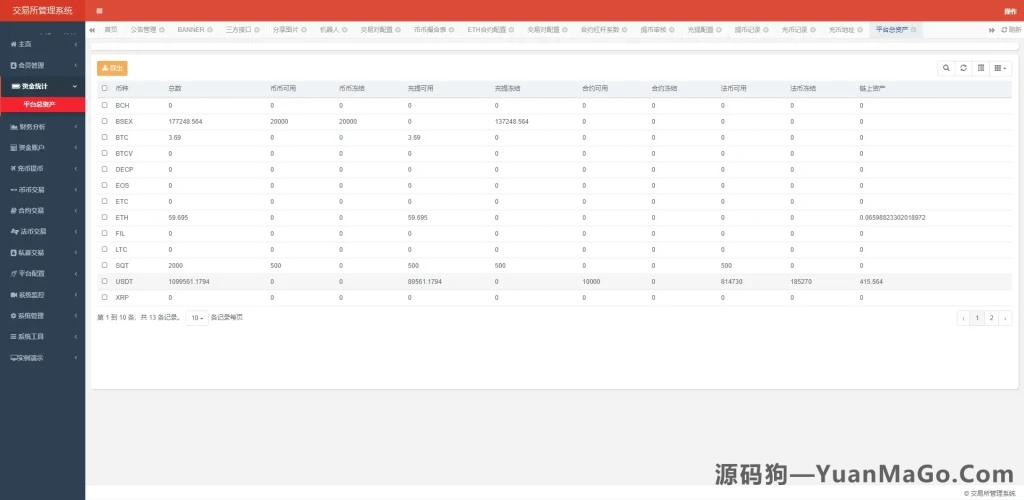Expand the 币币交易 sidebar menu
The width and height of the screenshot is (1024, 500).
42,190
